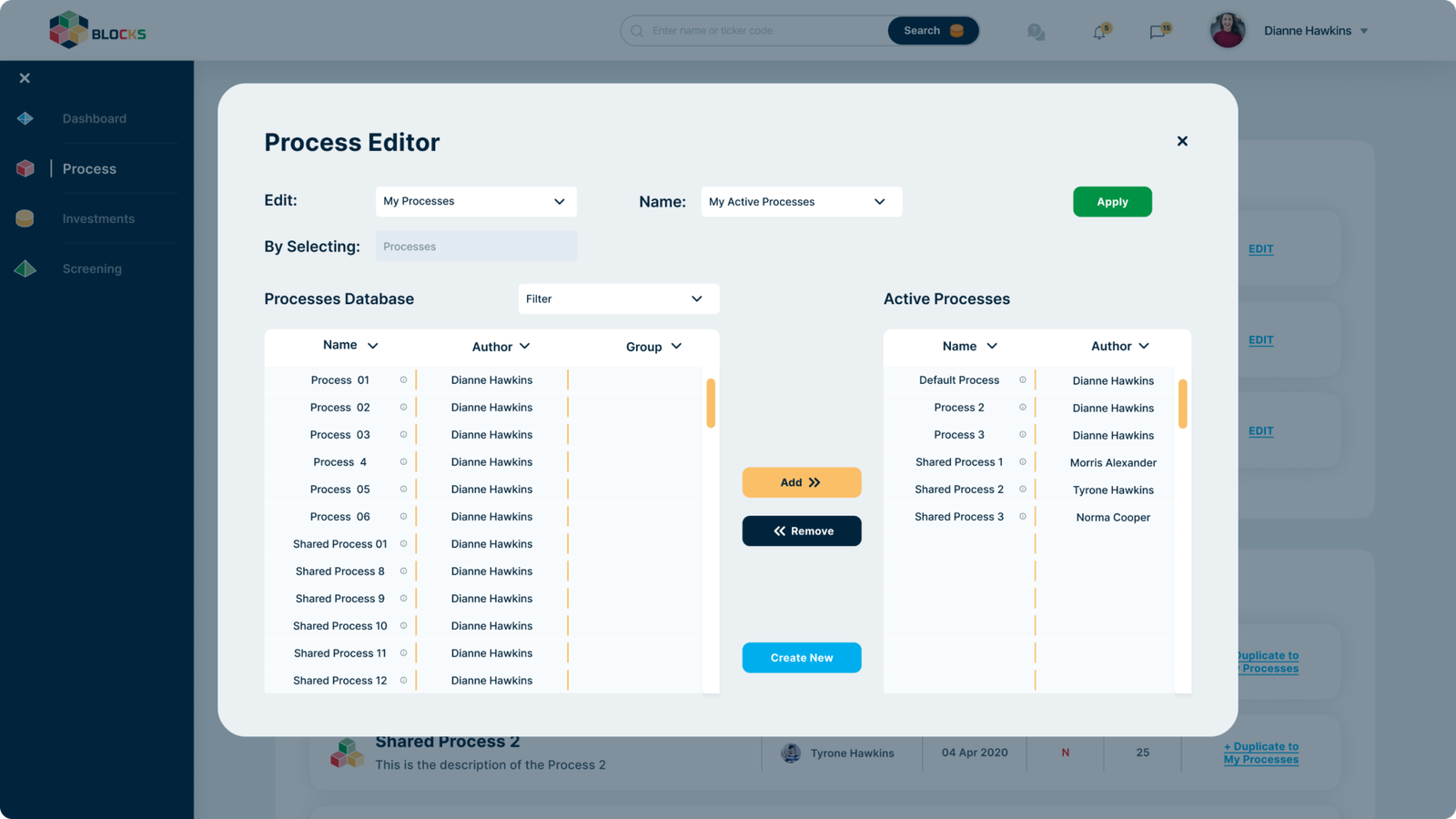Click the Screening pyramid icon in sidebar

coord(25,268)
